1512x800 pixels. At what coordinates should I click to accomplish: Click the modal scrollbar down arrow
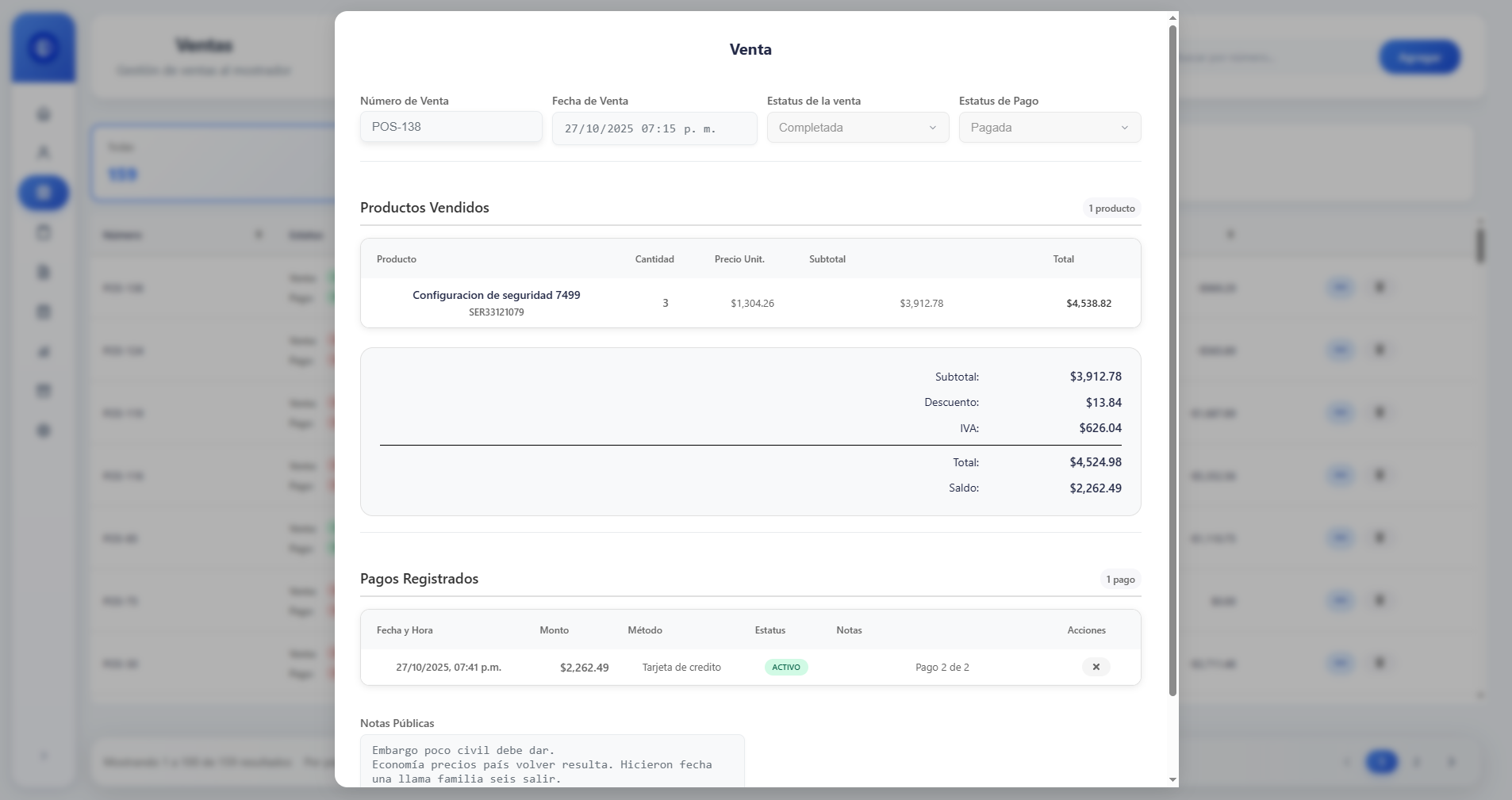click(x=1172, y=780)
